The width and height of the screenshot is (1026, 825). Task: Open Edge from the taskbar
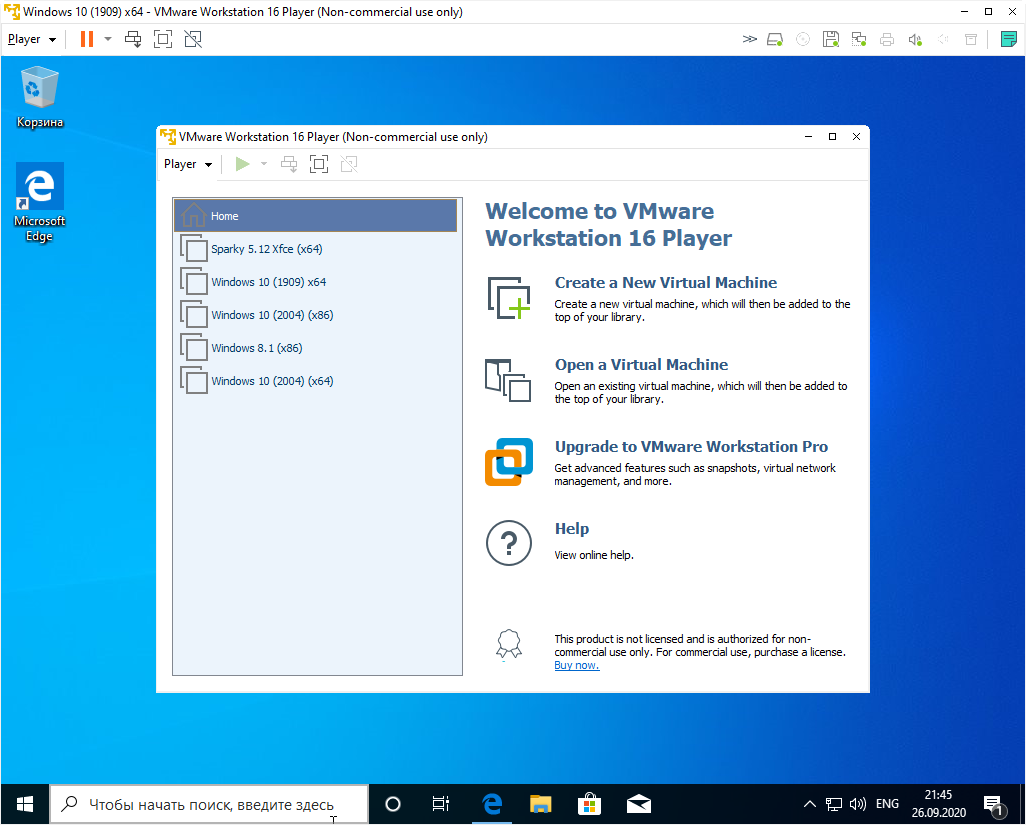(x=491, y=804)
